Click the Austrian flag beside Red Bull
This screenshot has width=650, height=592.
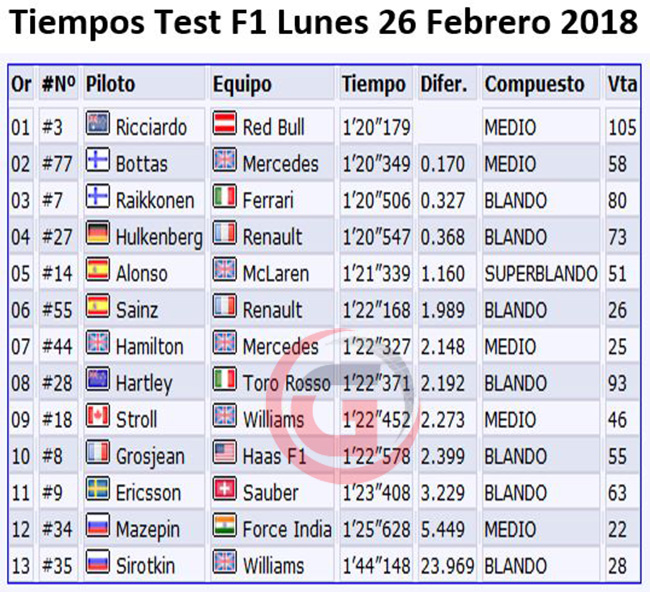click(225, 124)
